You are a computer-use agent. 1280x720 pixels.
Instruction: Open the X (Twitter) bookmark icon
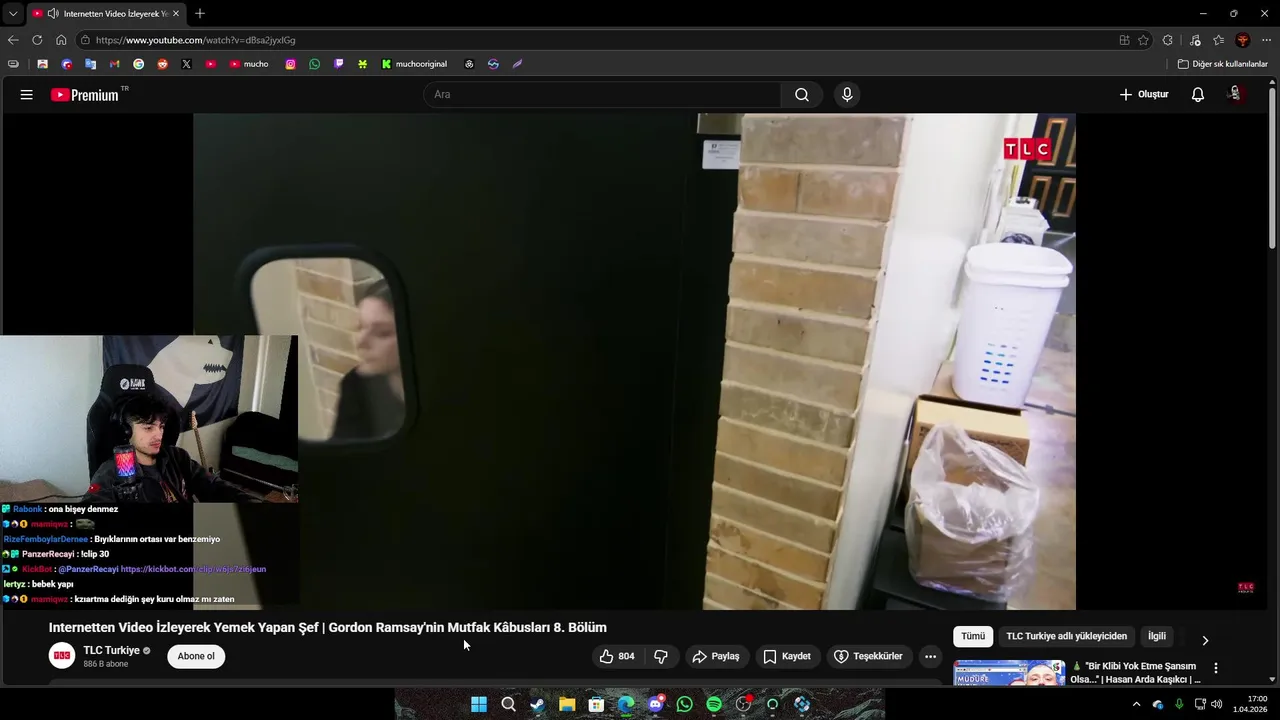click(x=186, y=64)
